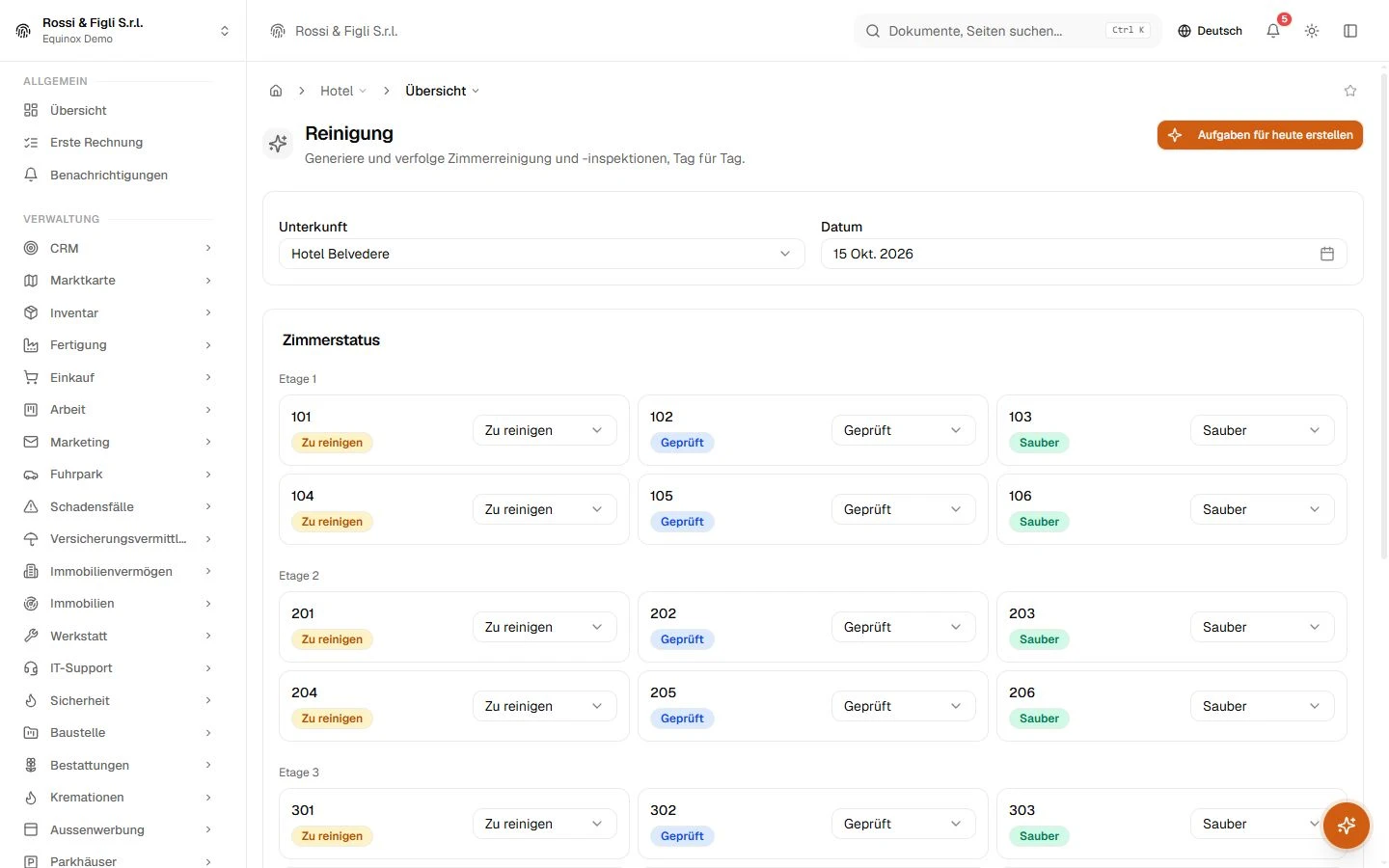
Task: Click Aufgaben für heute erstellen button
Action: point(1260,135)
